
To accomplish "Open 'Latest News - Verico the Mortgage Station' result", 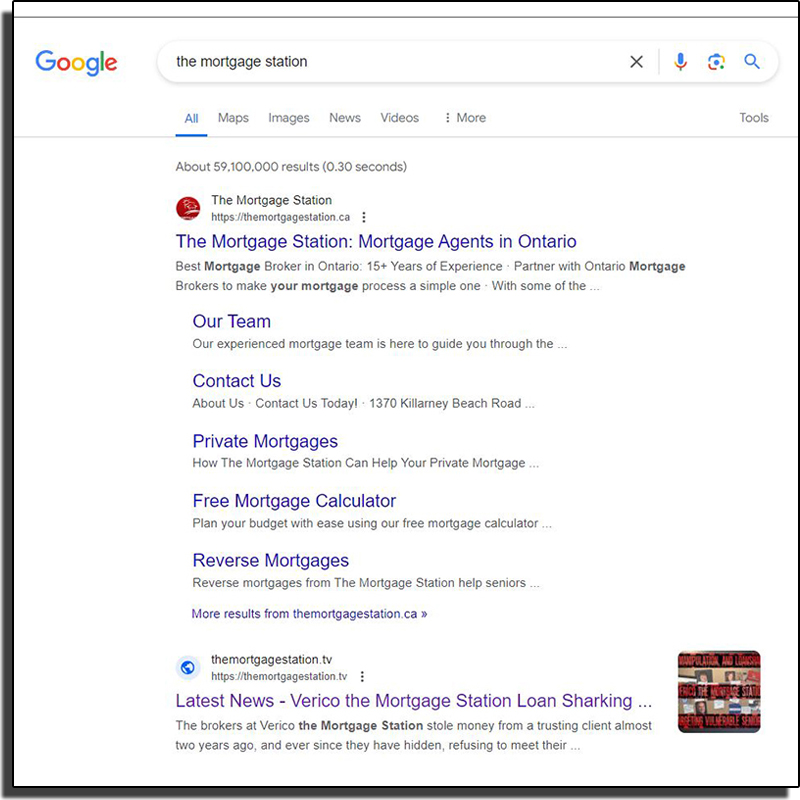I will click(414, 701).
